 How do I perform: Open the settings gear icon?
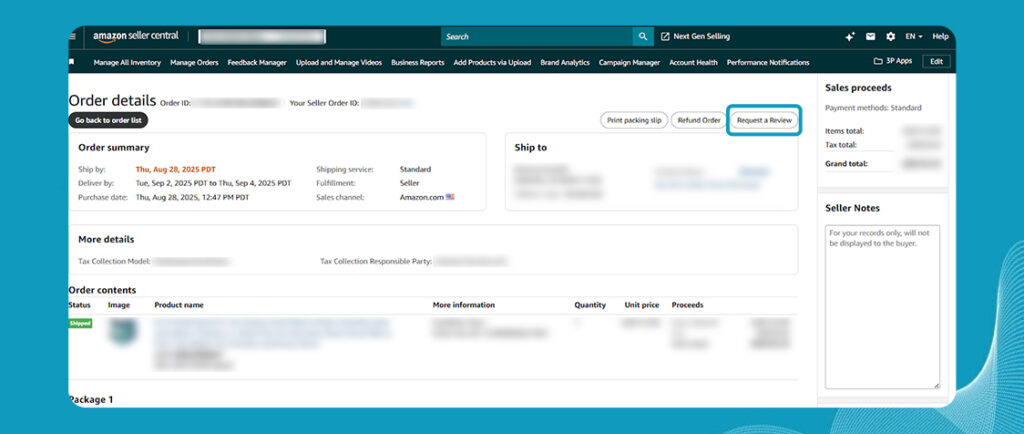point(890,37)
